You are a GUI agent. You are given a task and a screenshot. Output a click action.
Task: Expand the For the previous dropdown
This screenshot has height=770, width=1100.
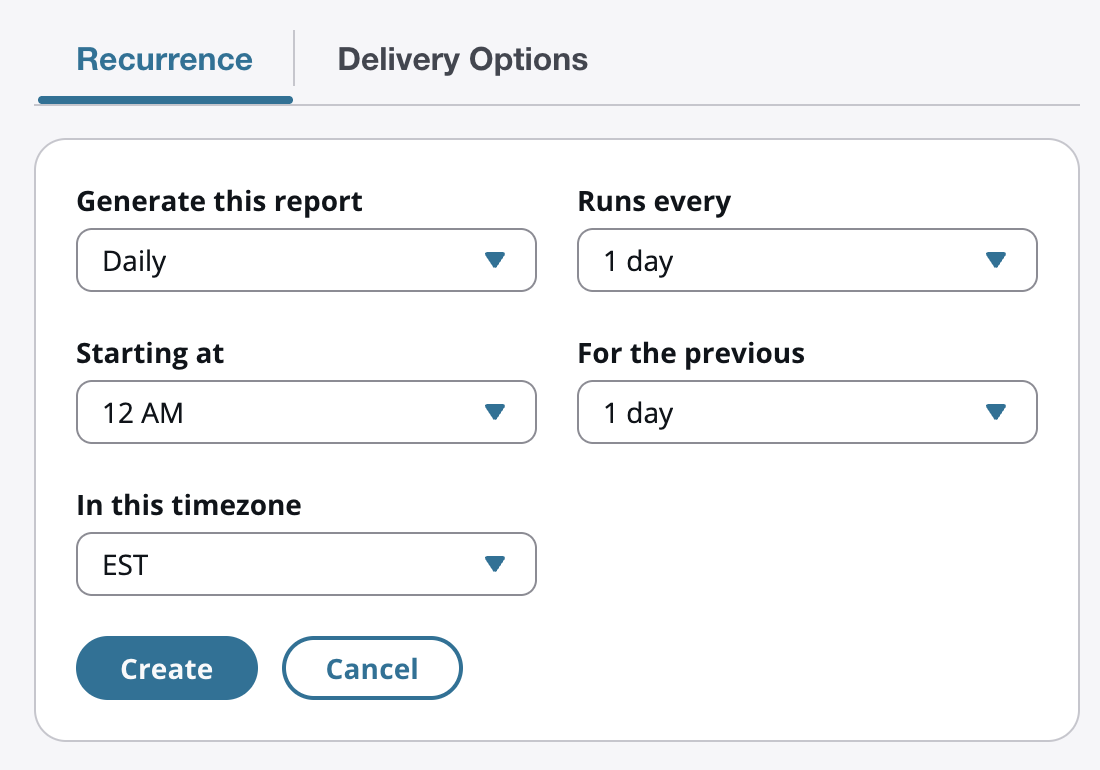pyautogui.click(x=807, y=412)
